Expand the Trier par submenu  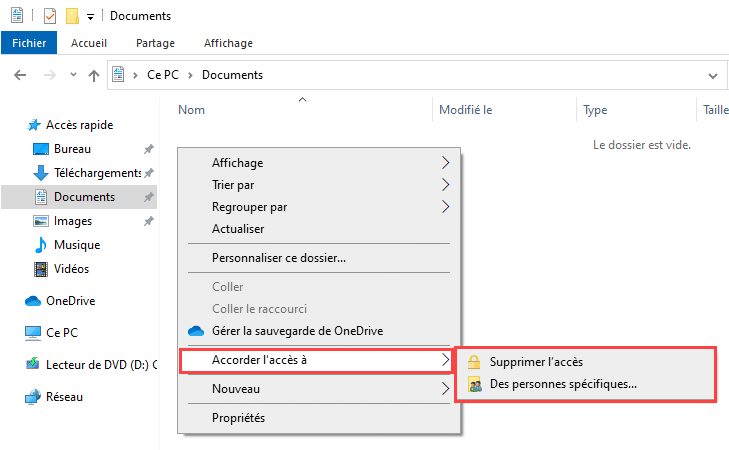(318, 185)
